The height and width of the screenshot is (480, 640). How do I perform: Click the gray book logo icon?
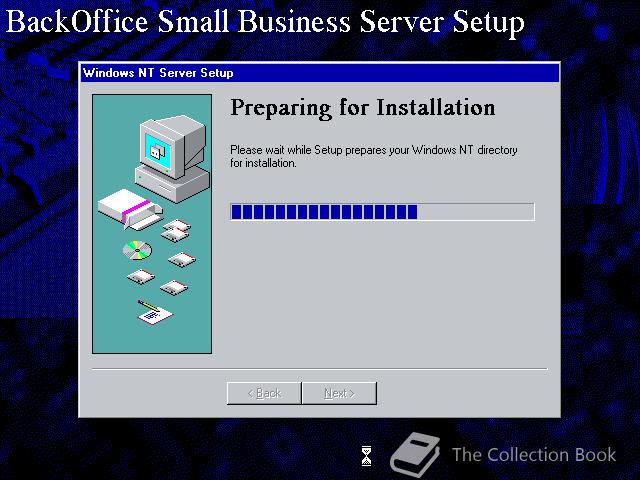pos(416,454)
